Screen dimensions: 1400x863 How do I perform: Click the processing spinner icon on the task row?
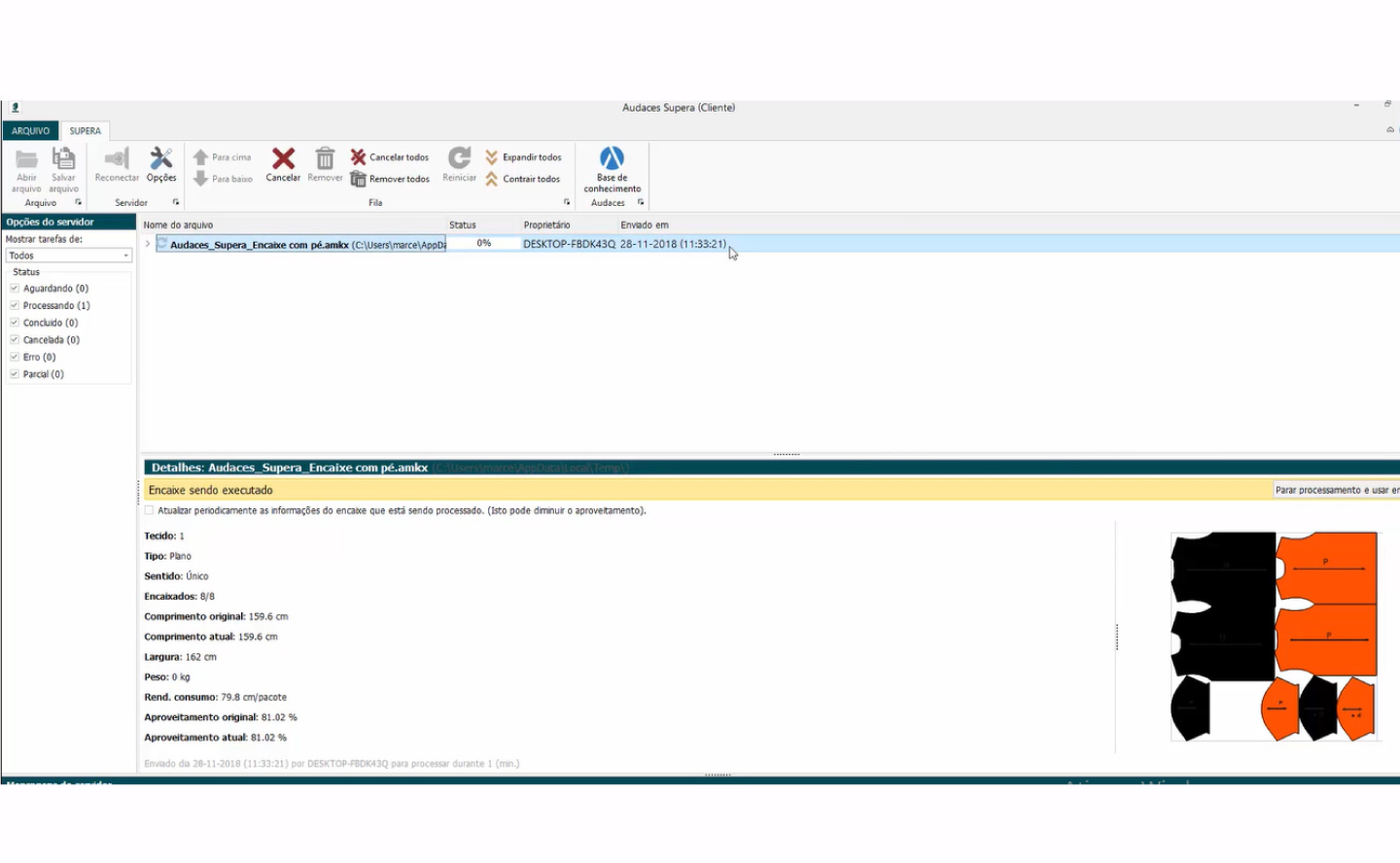coord(162,244)
